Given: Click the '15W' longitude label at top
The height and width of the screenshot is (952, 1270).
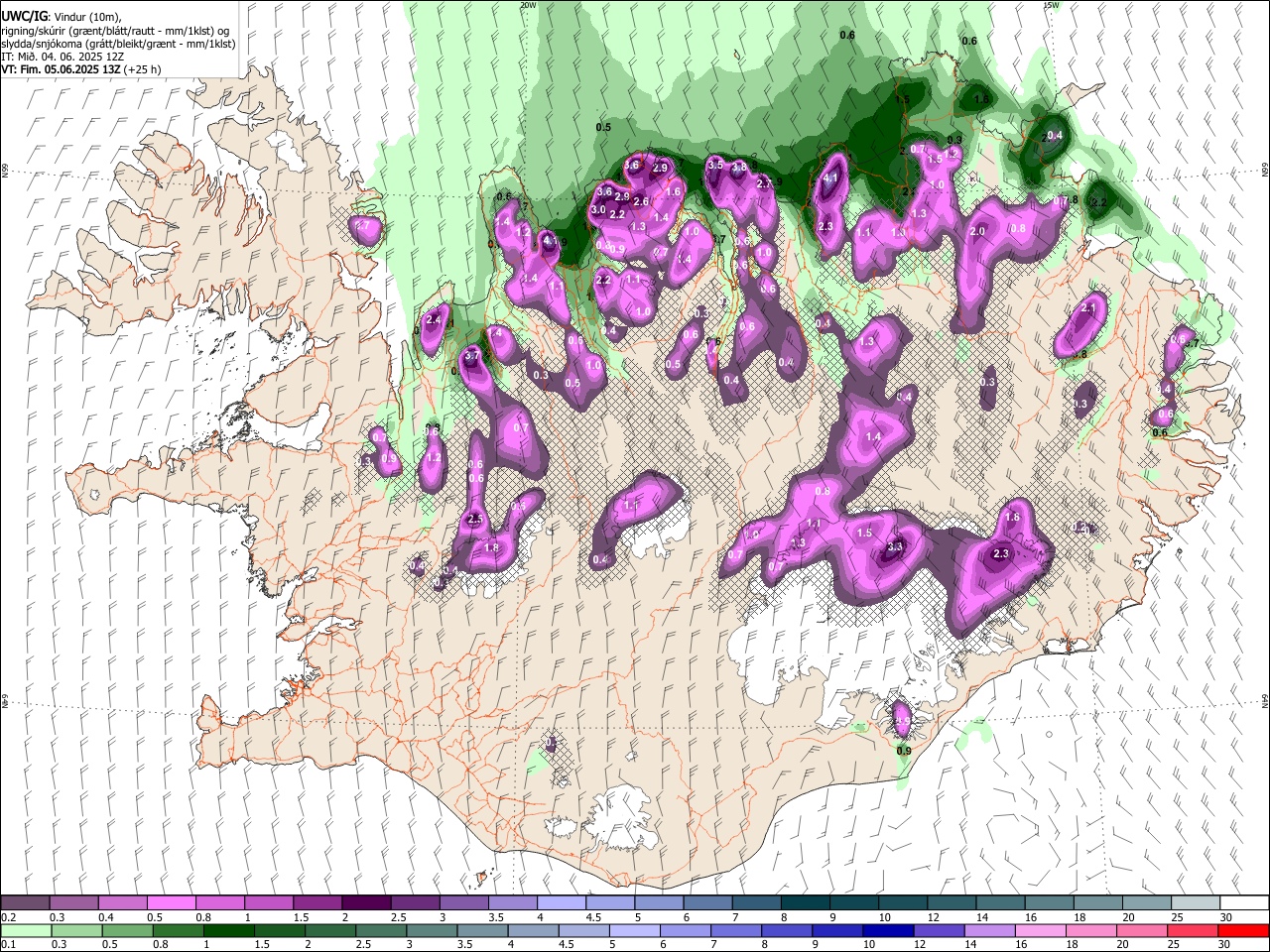Looking at the screenshot, I should [x=1052, y=5].
